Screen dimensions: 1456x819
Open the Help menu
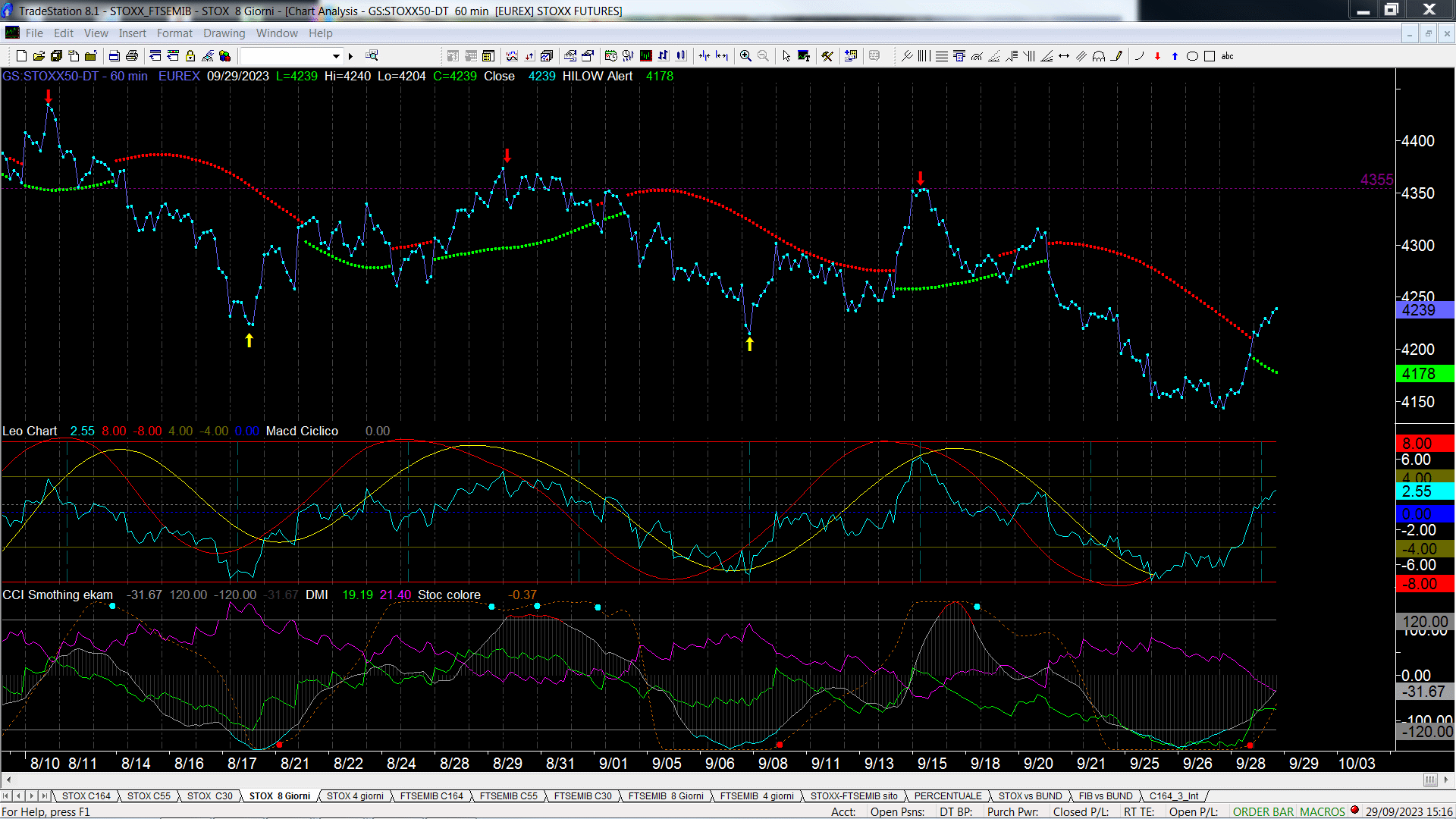(320, 33)
